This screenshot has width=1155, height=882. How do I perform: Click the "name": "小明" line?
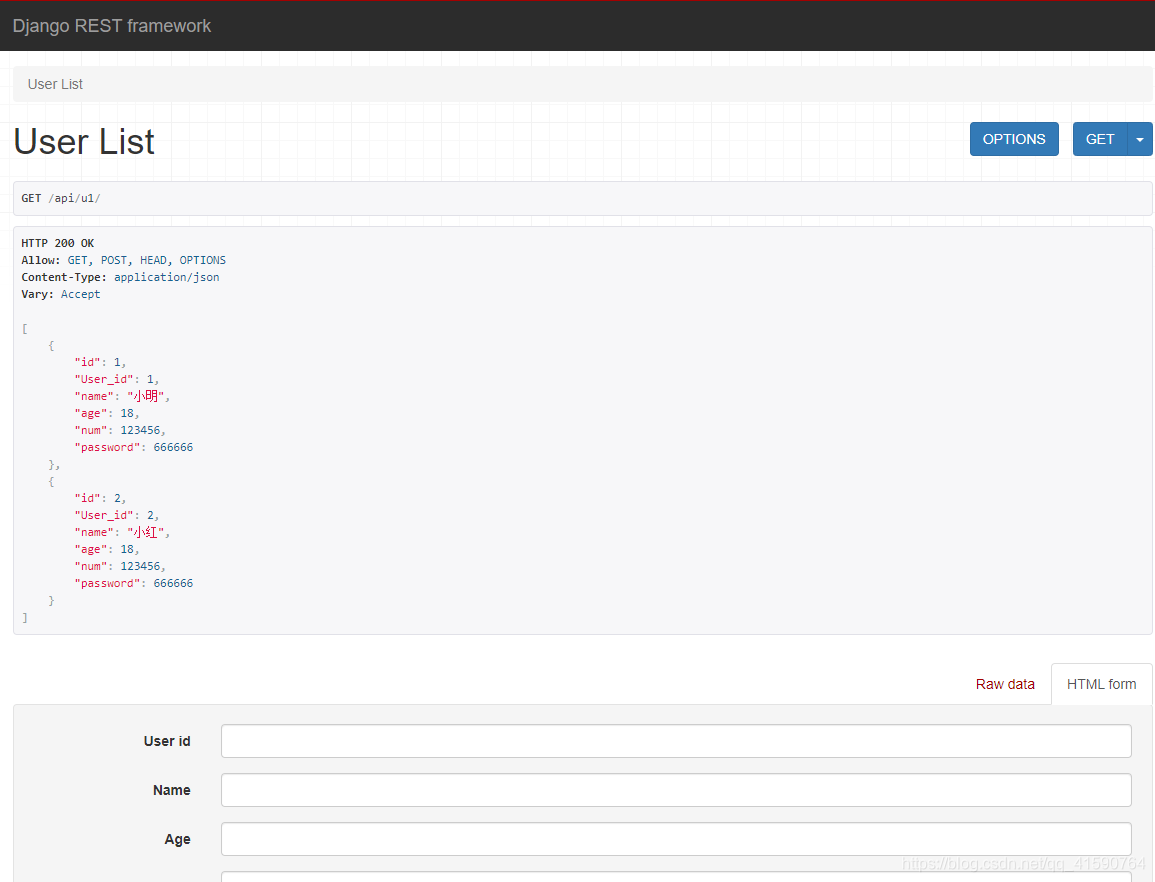pos(122,396)
